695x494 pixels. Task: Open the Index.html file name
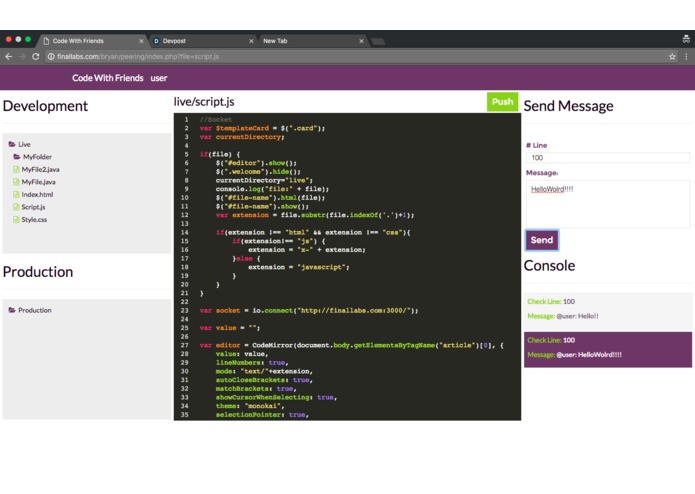[x=37, y=194]
